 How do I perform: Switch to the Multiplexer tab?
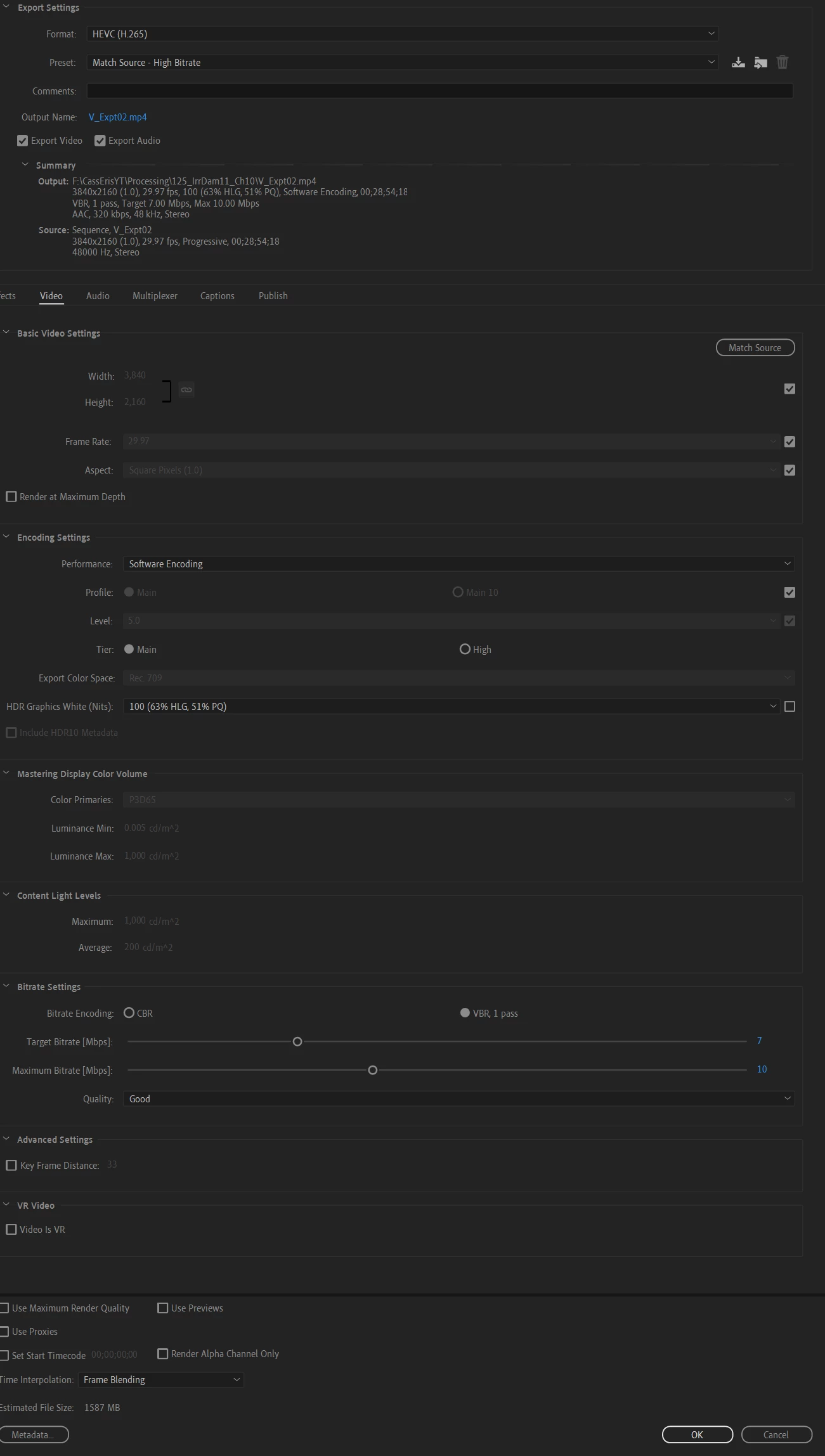[155, 296]
